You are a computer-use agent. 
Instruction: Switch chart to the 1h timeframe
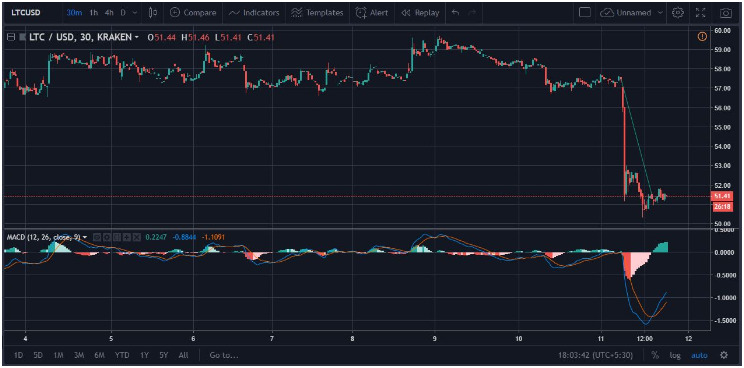click(94, 13)
